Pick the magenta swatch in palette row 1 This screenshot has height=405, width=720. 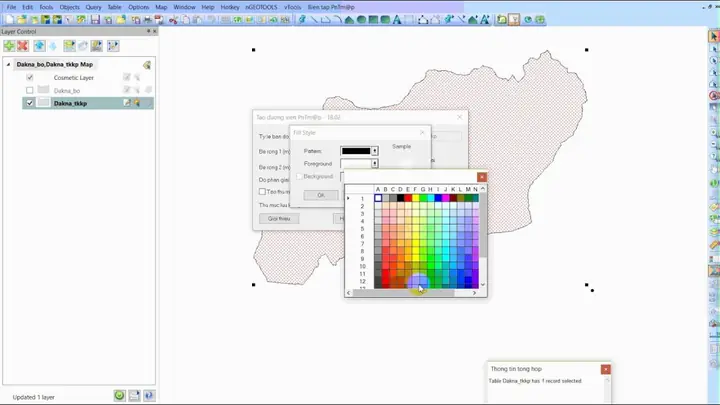[445, 198]
